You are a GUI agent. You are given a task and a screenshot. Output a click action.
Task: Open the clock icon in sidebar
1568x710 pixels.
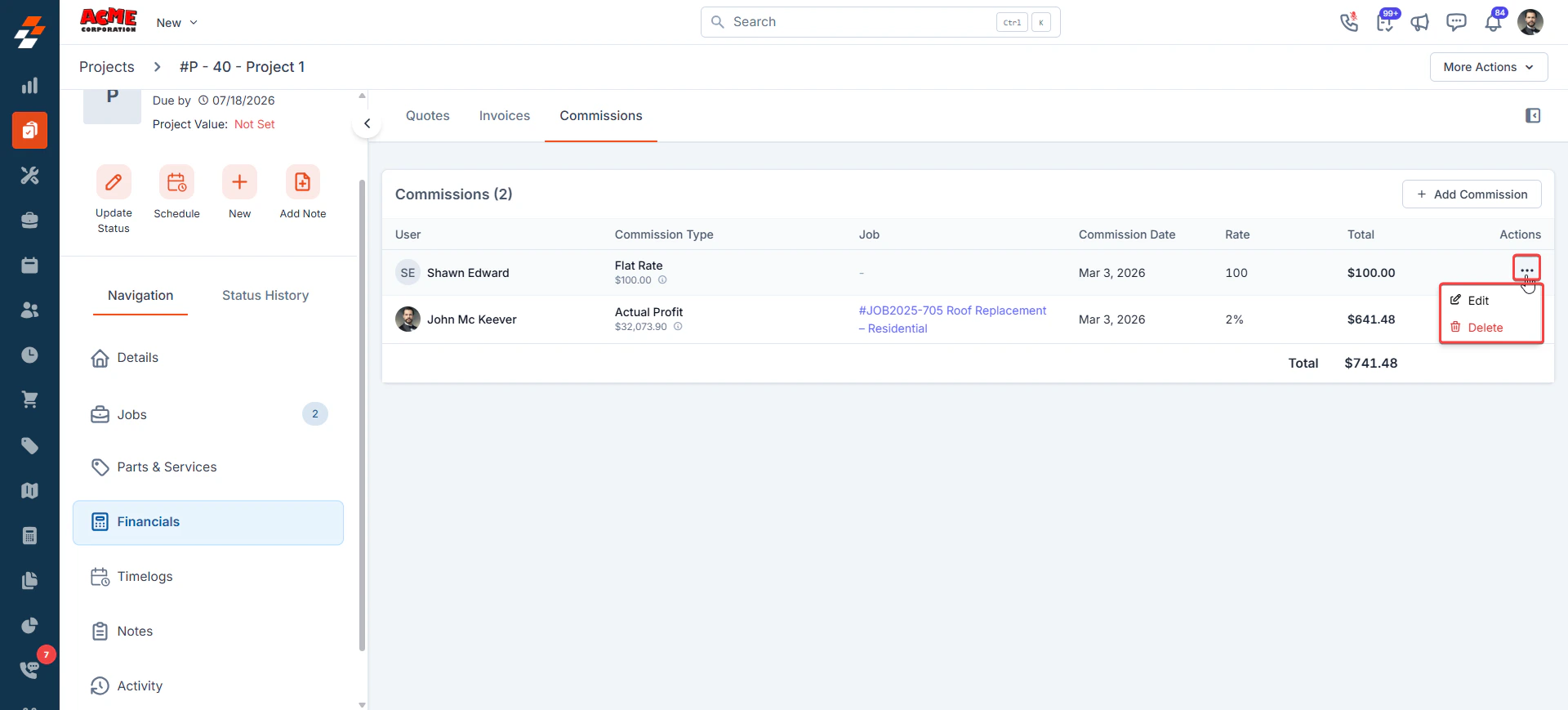(29, 355)
